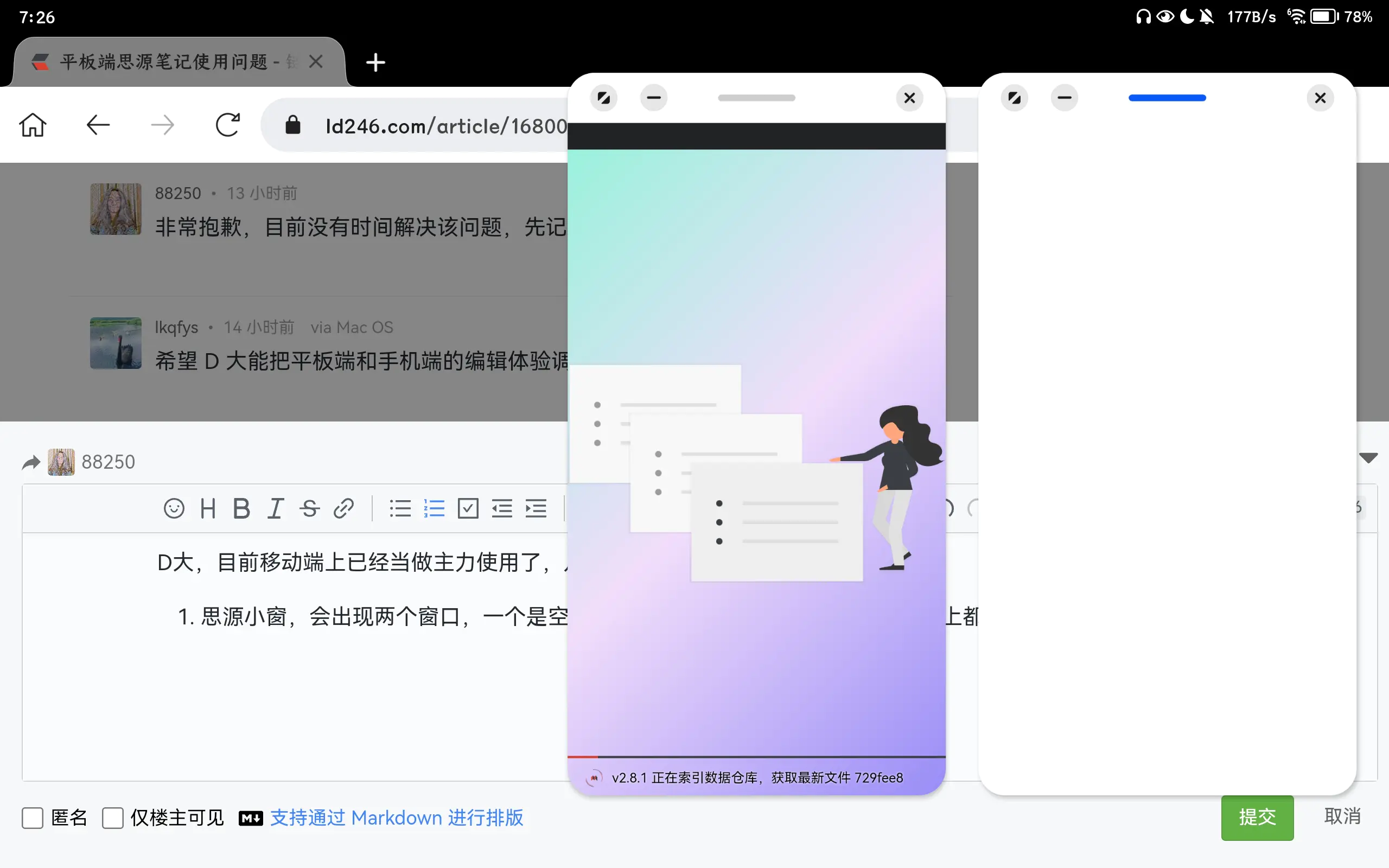The width and height of the screenshot is (1389, 868).
Task: Insert a task checkbox list
Action: pyautogui.click(x=468, y=508)
